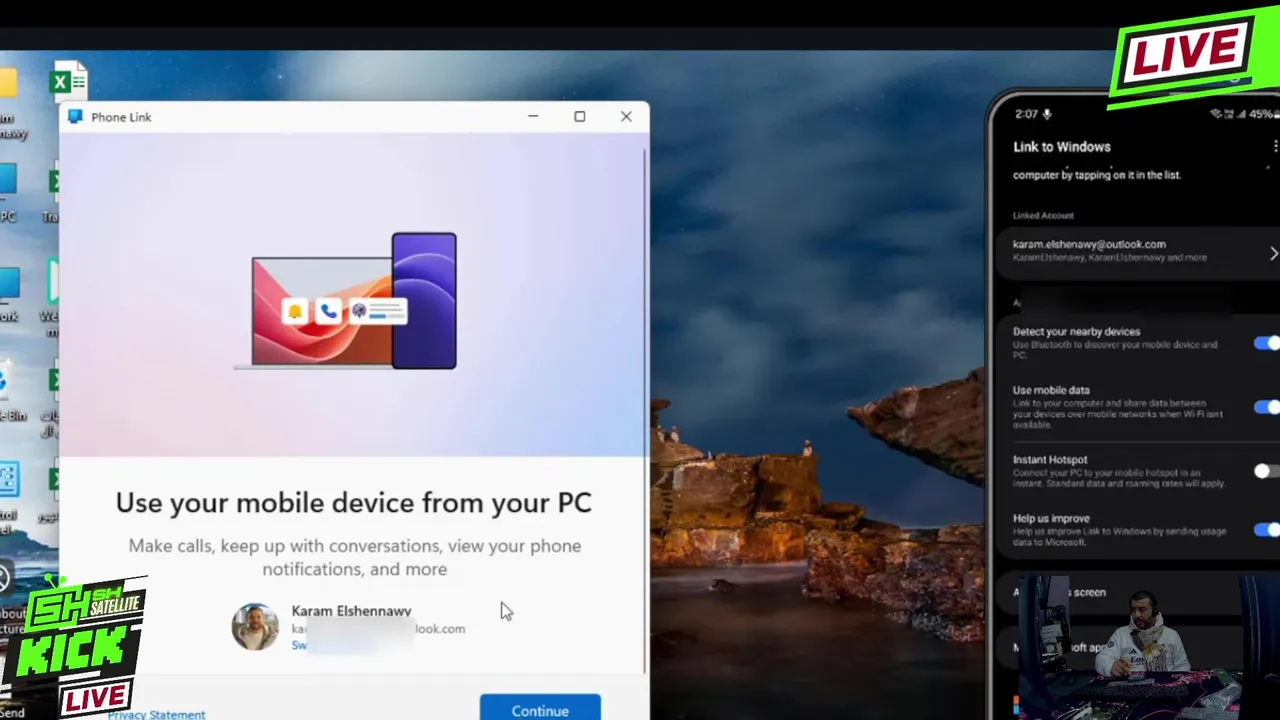Click the phone battery 45% indicator
Screen dimensions: 1280x720
1262,114
